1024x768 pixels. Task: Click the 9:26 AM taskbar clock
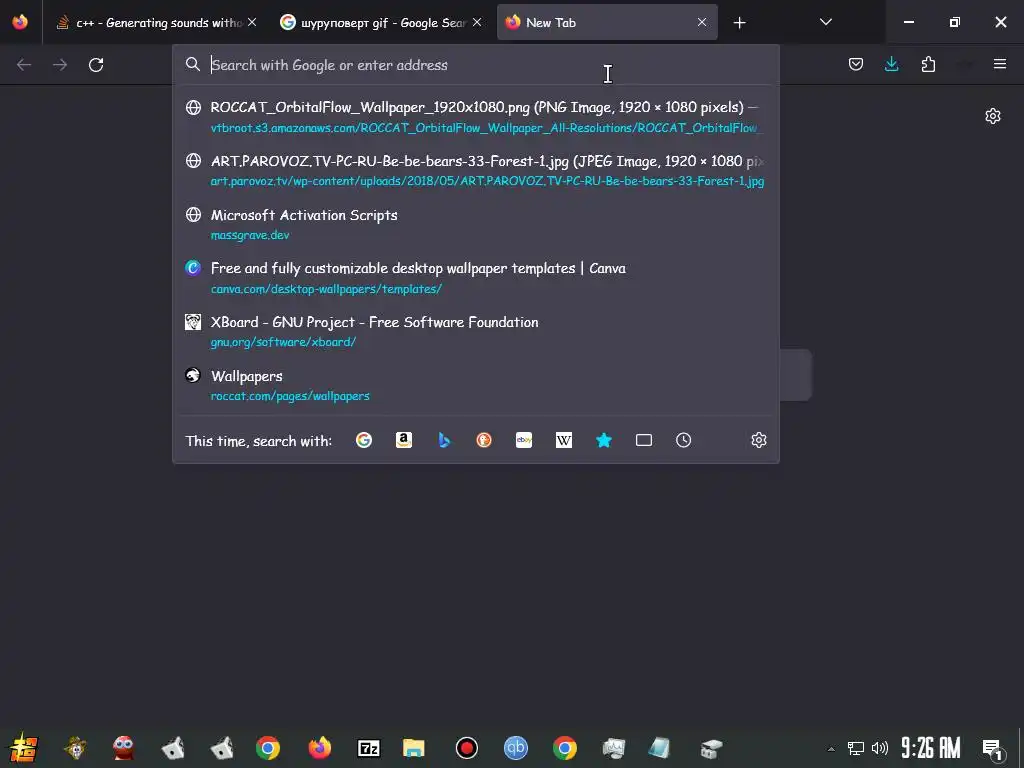(x=930, y=748)
